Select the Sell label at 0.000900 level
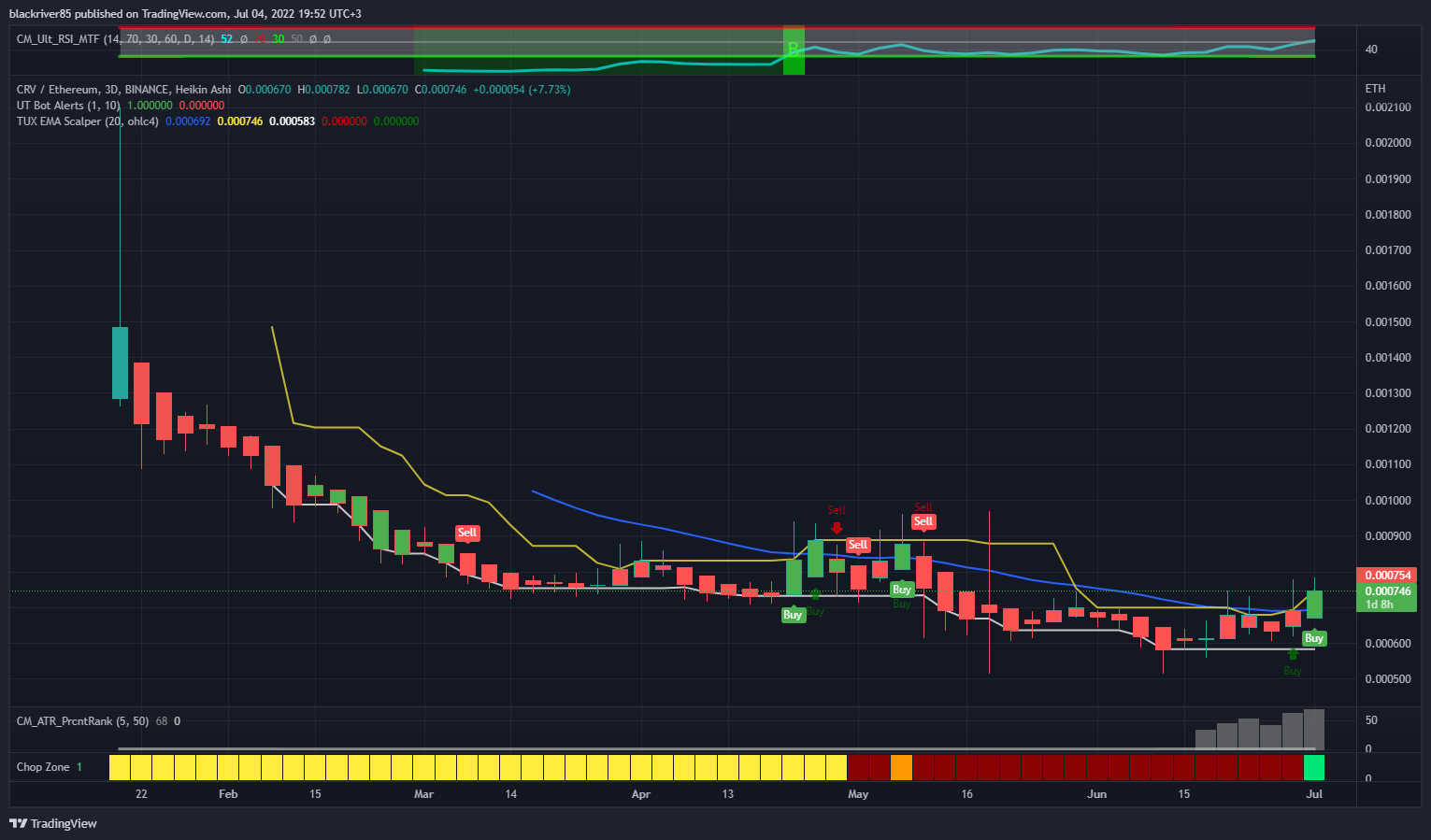1431x840 pixels. point(858,545)
